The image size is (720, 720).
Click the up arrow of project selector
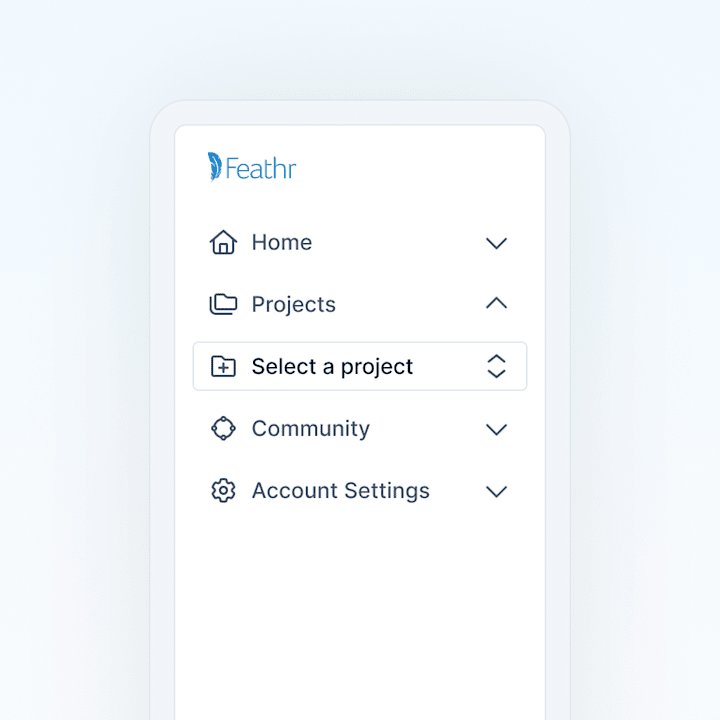click(x=496, y=359)
